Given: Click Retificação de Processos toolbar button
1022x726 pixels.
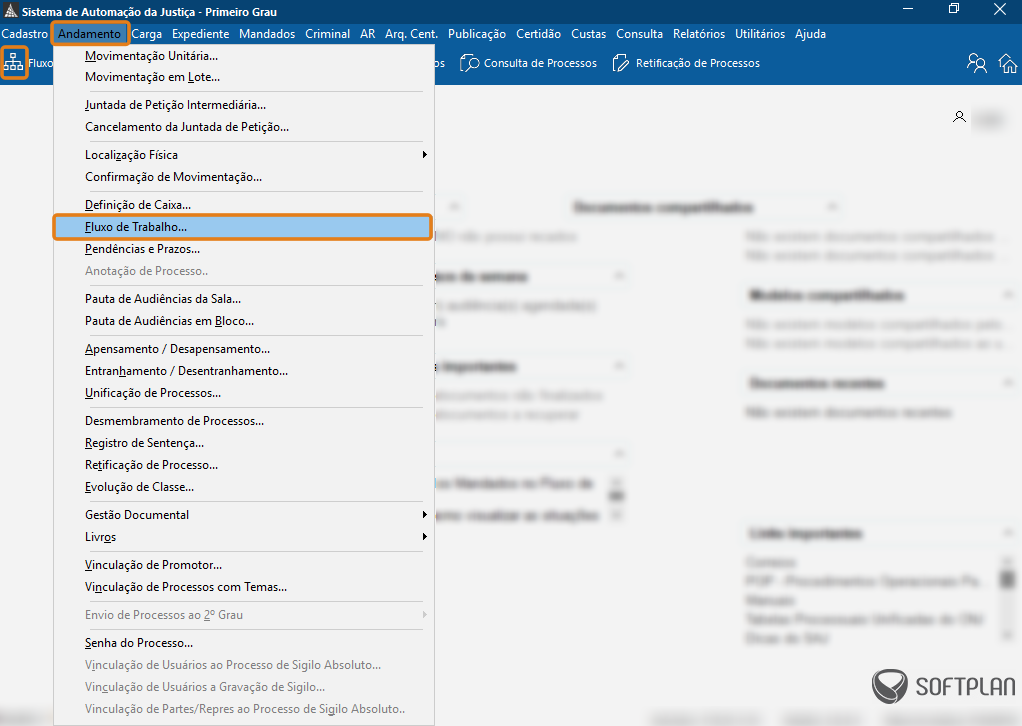Looking at the screenshot, I should pyautogui.click(x=686, y=63).
